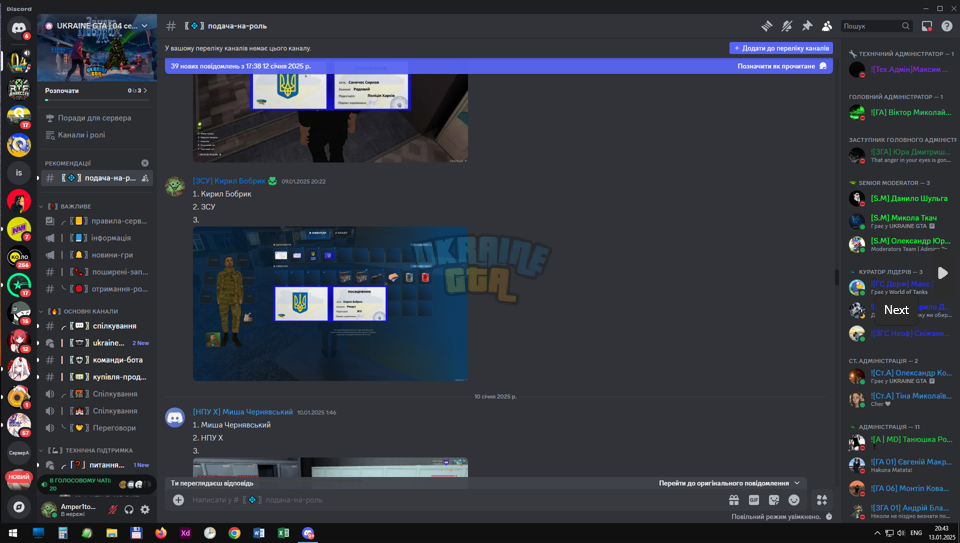960x543 pixels.
Task: Toggle microphone mute in user panel
Action: click(x=113, y=509)
